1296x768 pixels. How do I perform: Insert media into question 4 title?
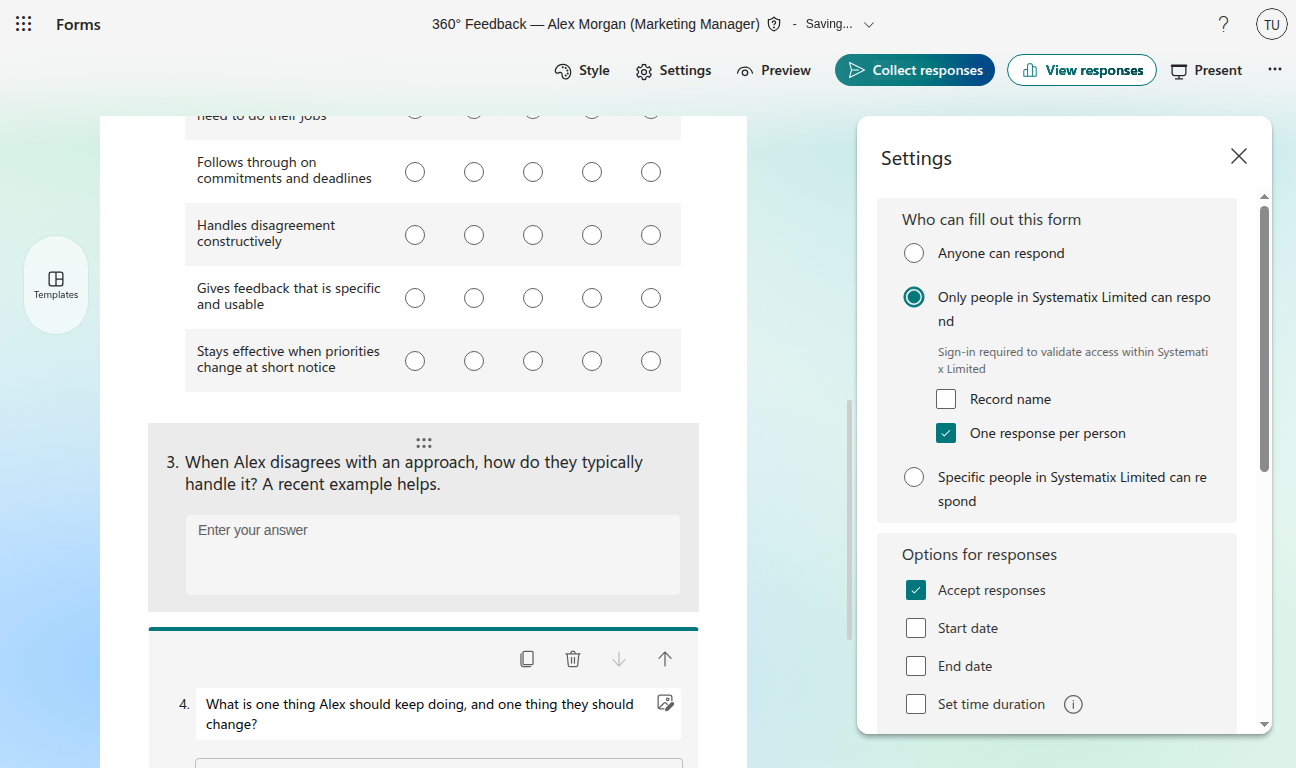click(x=665, y=703)
